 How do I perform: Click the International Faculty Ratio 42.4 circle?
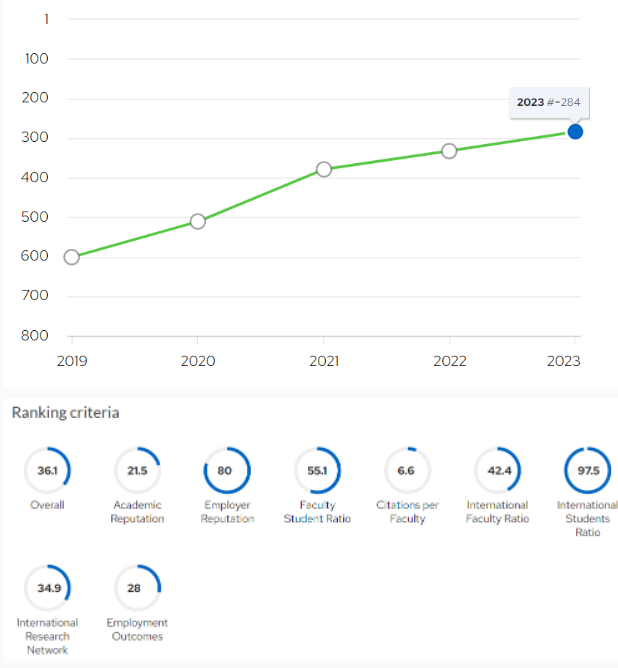[497, 470]
